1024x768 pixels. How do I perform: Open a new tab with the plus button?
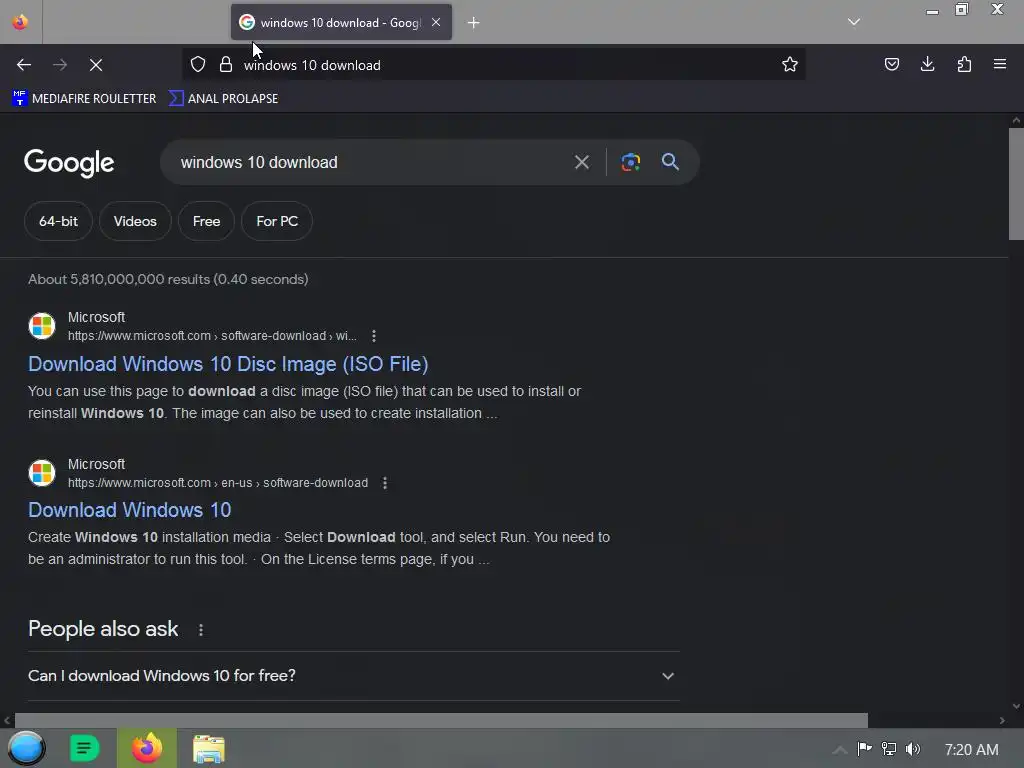(x=473, y=23)
